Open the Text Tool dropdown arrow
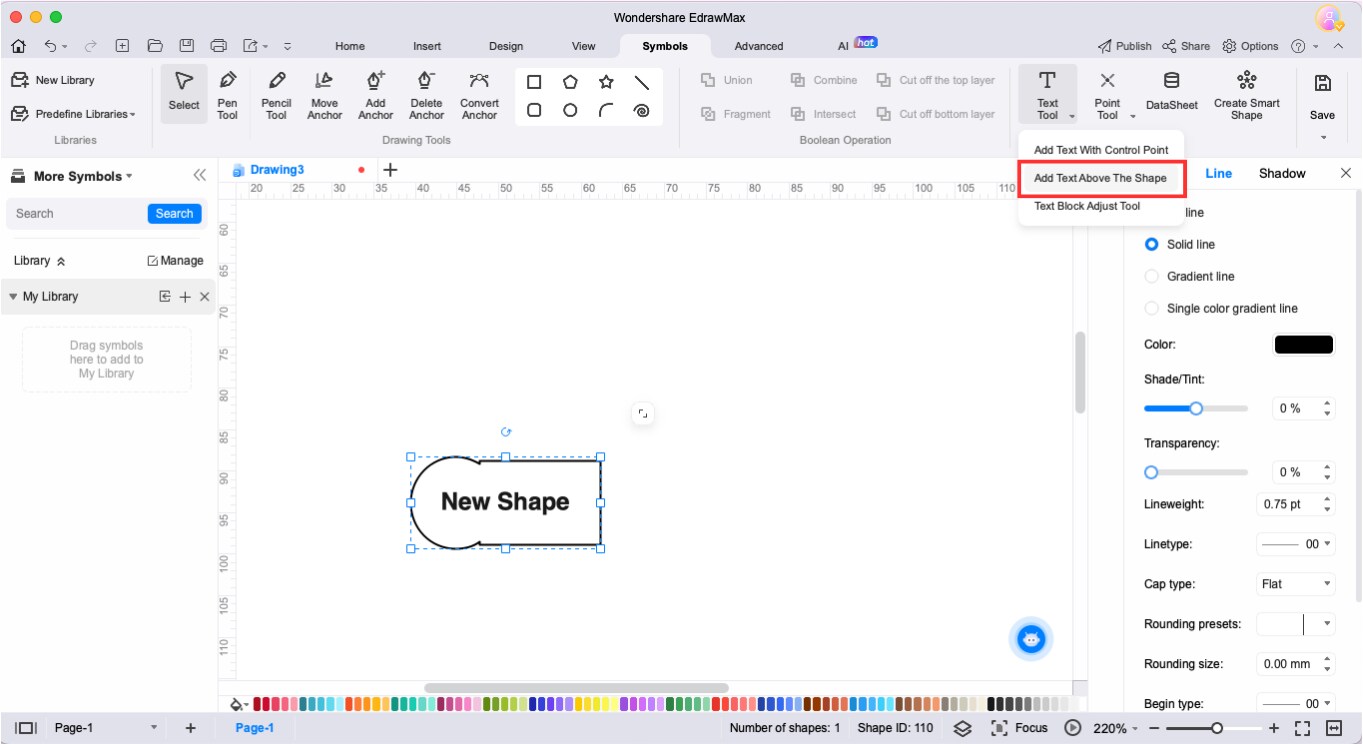The height and width of the screenshot is (744, 1363). pyautogui.click(x=1071, y=116)
